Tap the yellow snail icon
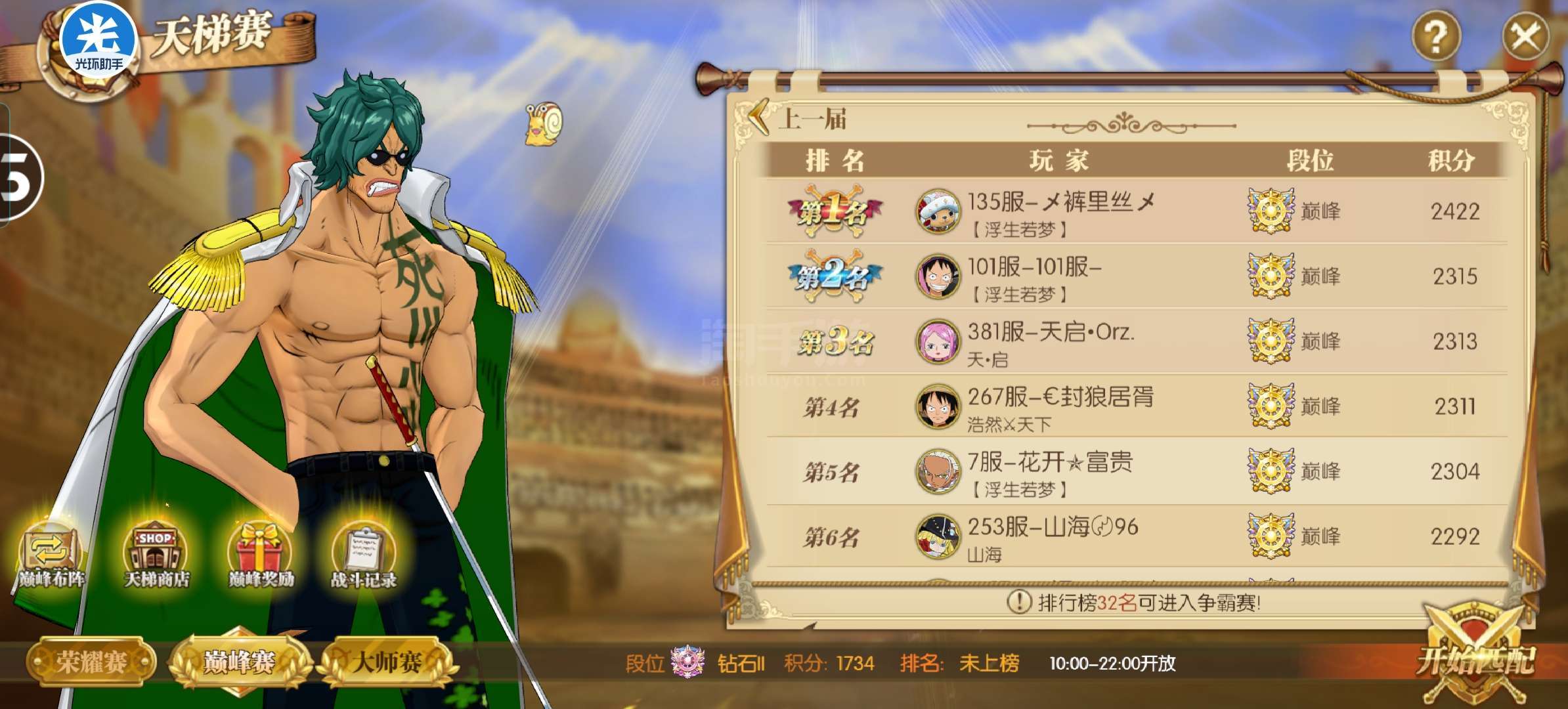 pyautogui.click(x=544, y=123)
